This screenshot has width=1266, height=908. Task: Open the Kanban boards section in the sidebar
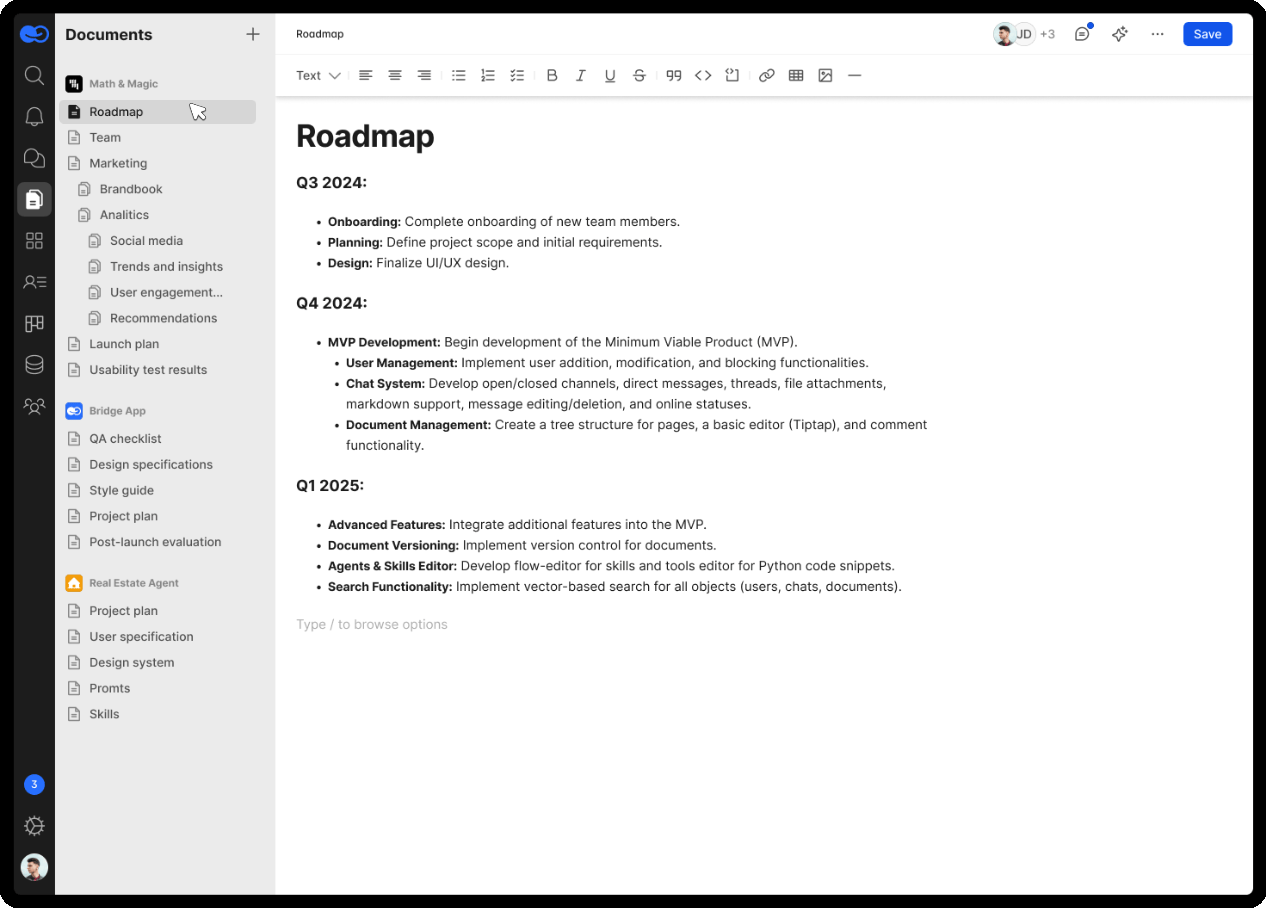click(34, 323)
